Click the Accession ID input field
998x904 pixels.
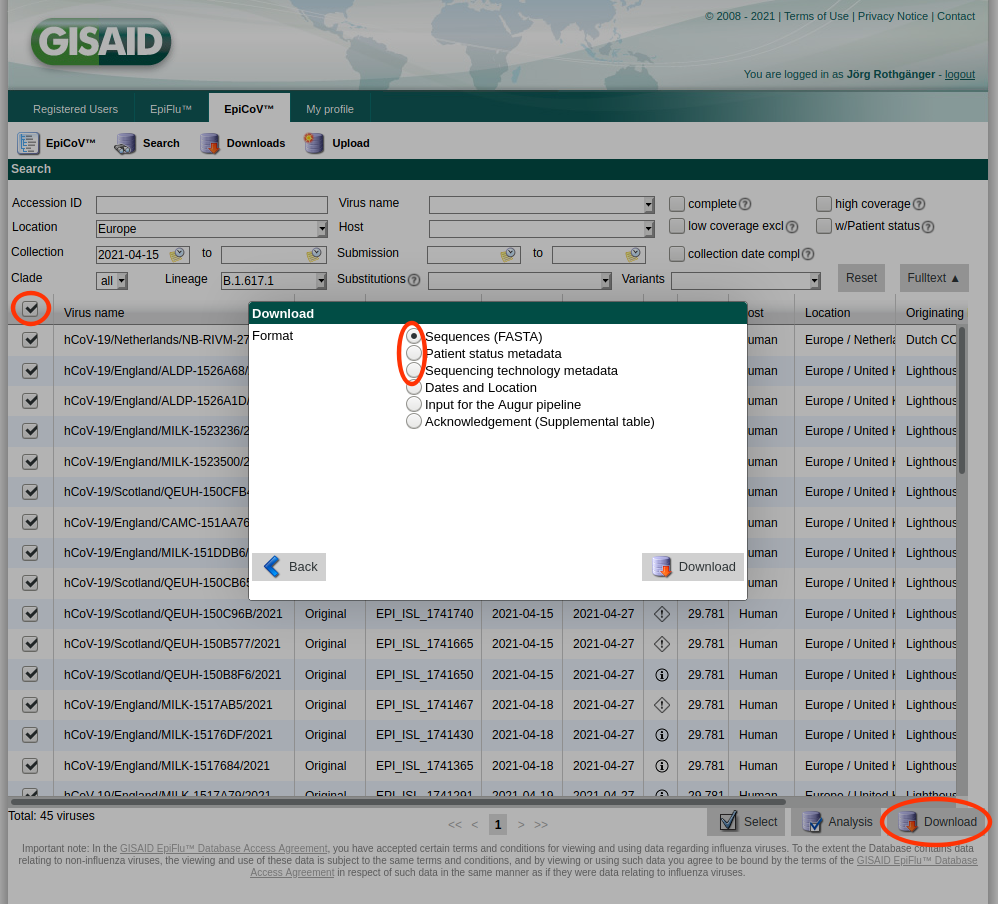(212, 205)
